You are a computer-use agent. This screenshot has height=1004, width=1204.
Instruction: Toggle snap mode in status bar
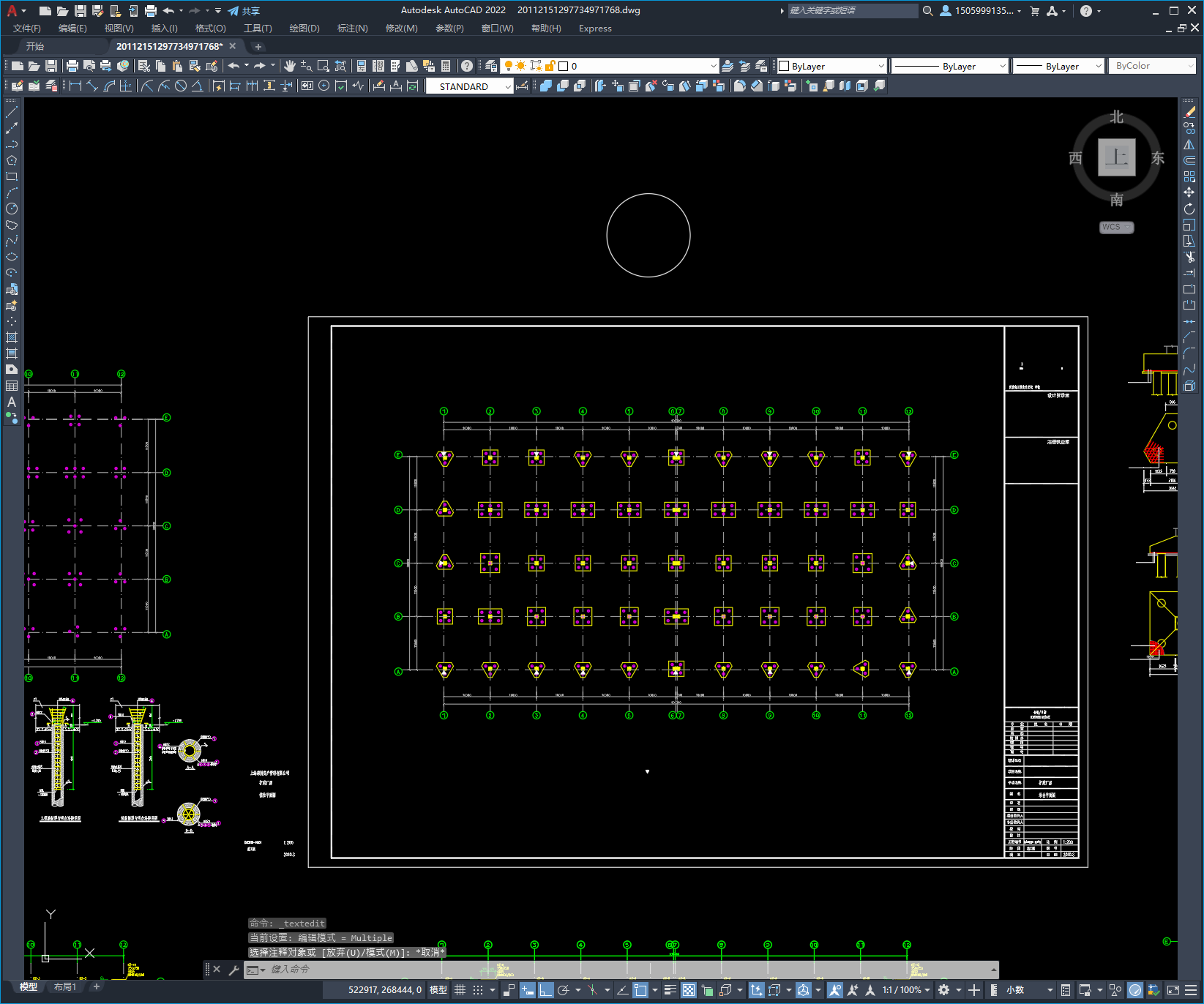pos(478,990)
